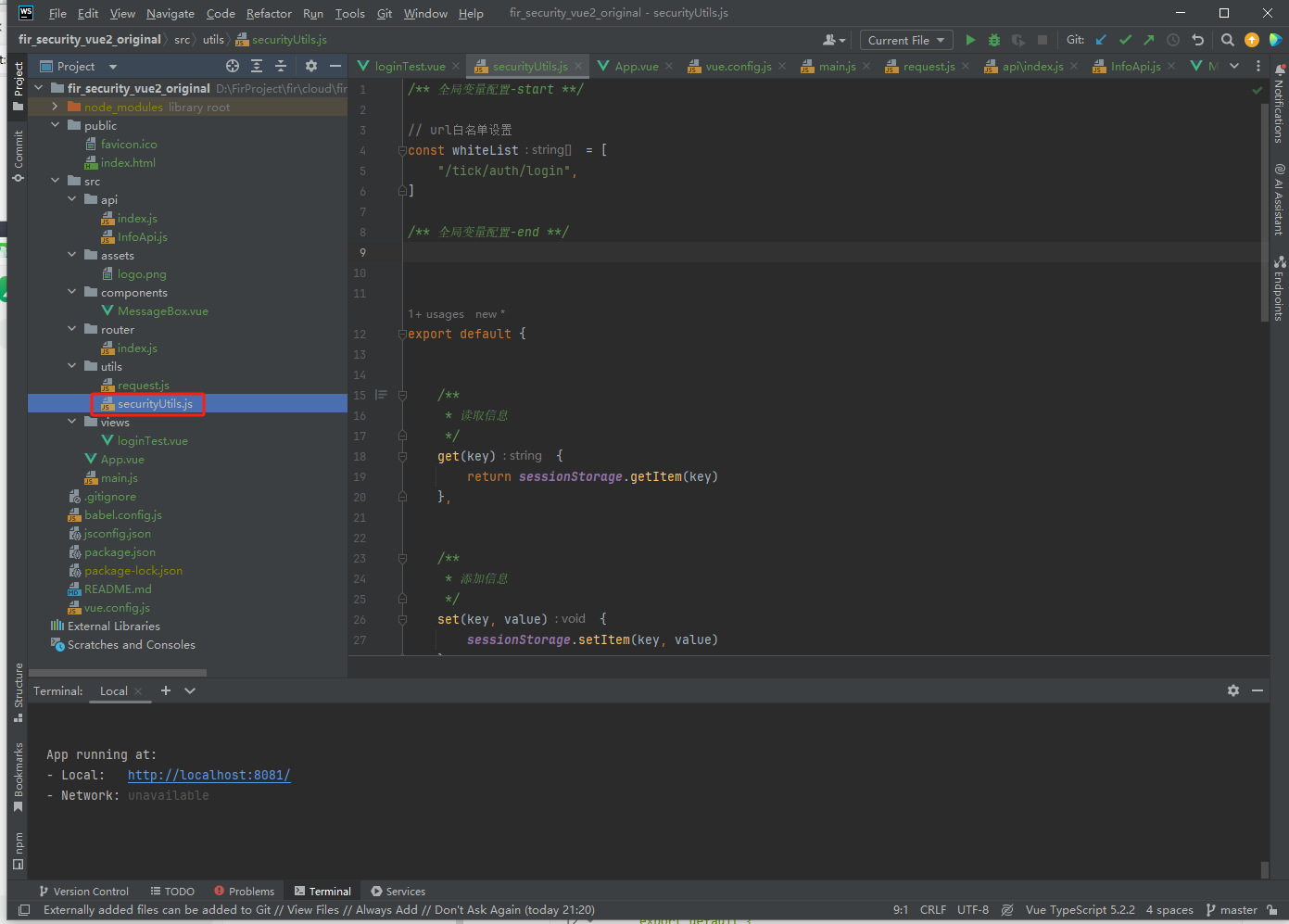Viewport: 1289px width, 924px height.
Task: Push commits with green arrow icon
Action: (1149, 40)
